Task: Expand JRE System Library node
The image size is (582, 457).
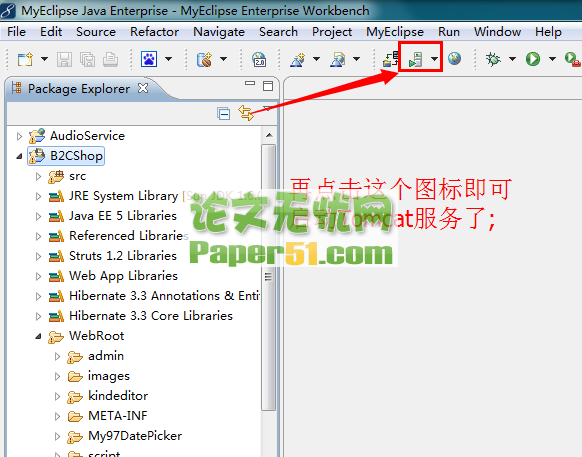Action: tap(38, 196)
